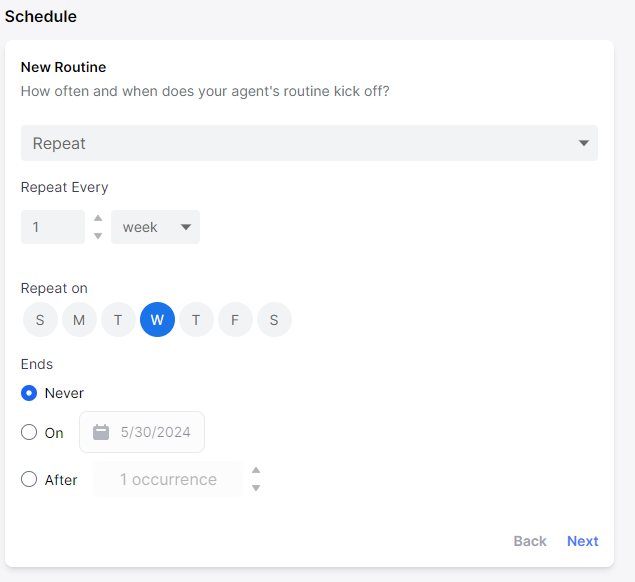Select the Never radio button under Ends
Screen dimensions: 635x582
pyautogui.click(x=29, y=393)
